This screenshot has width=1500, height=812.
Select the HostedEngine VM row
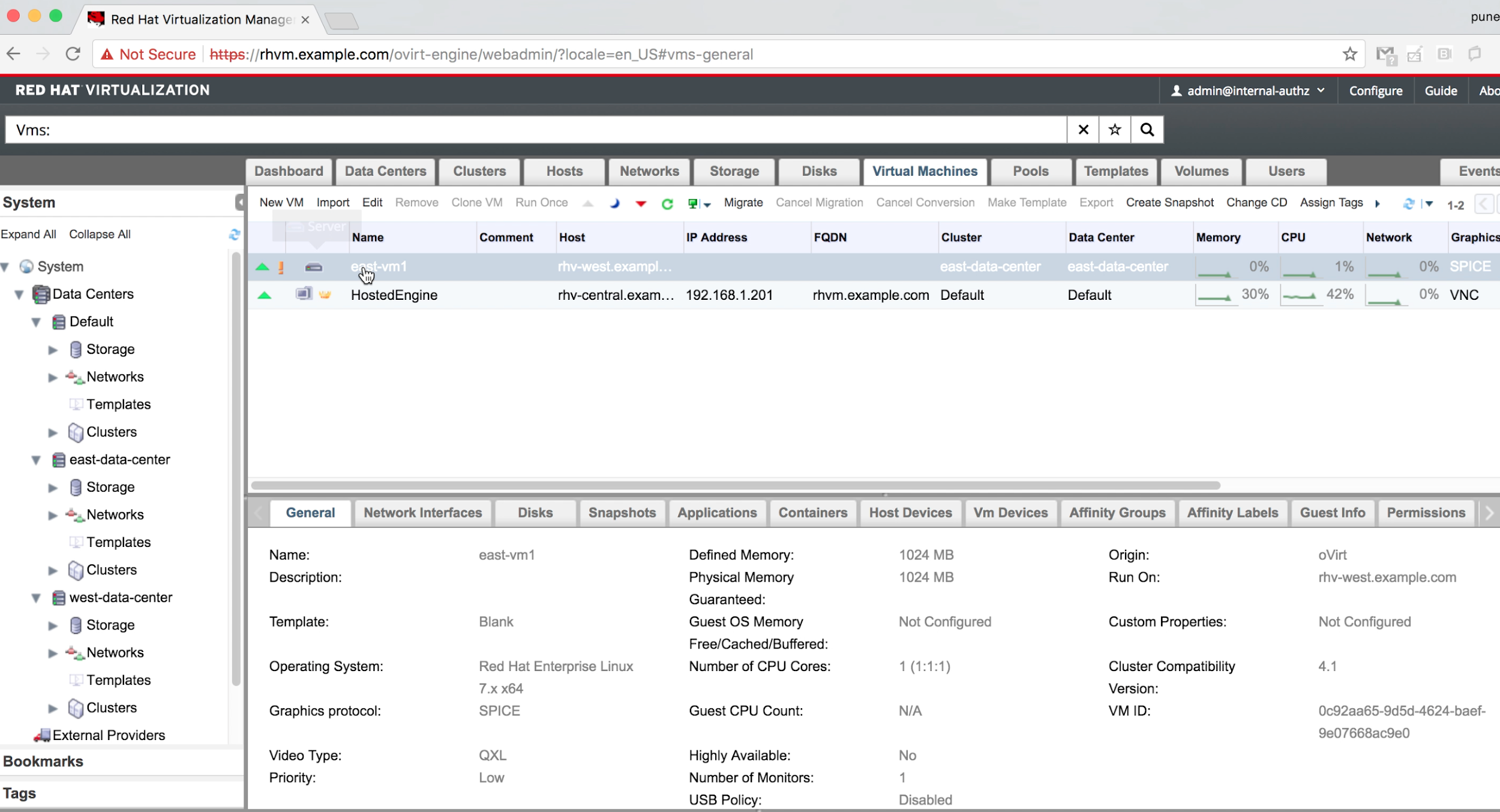[394, 295]
